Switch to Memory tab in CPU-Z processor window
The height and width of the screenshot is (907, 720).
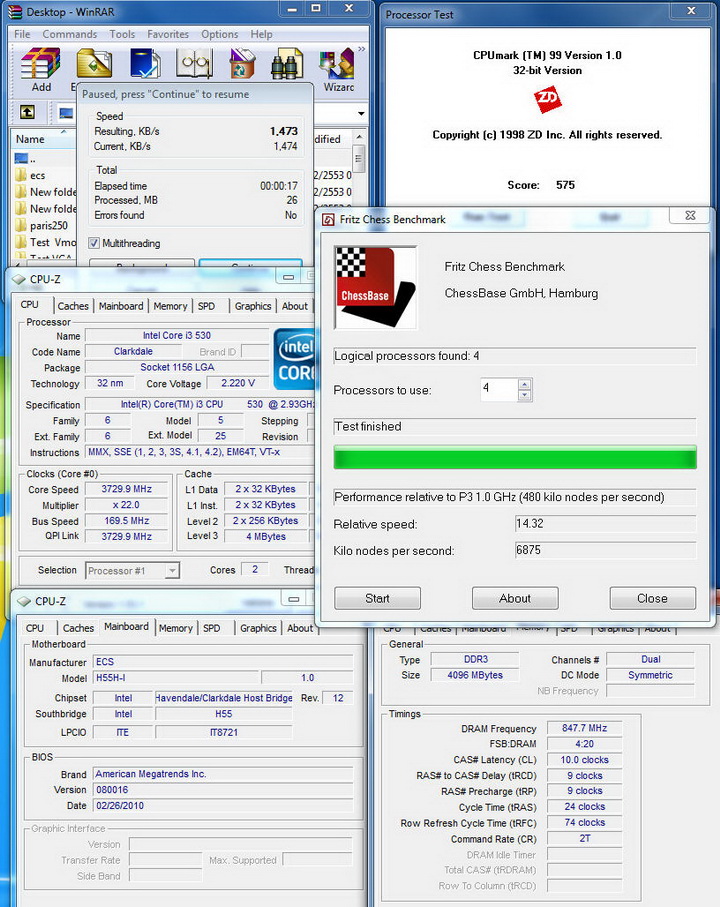point(170,306)
